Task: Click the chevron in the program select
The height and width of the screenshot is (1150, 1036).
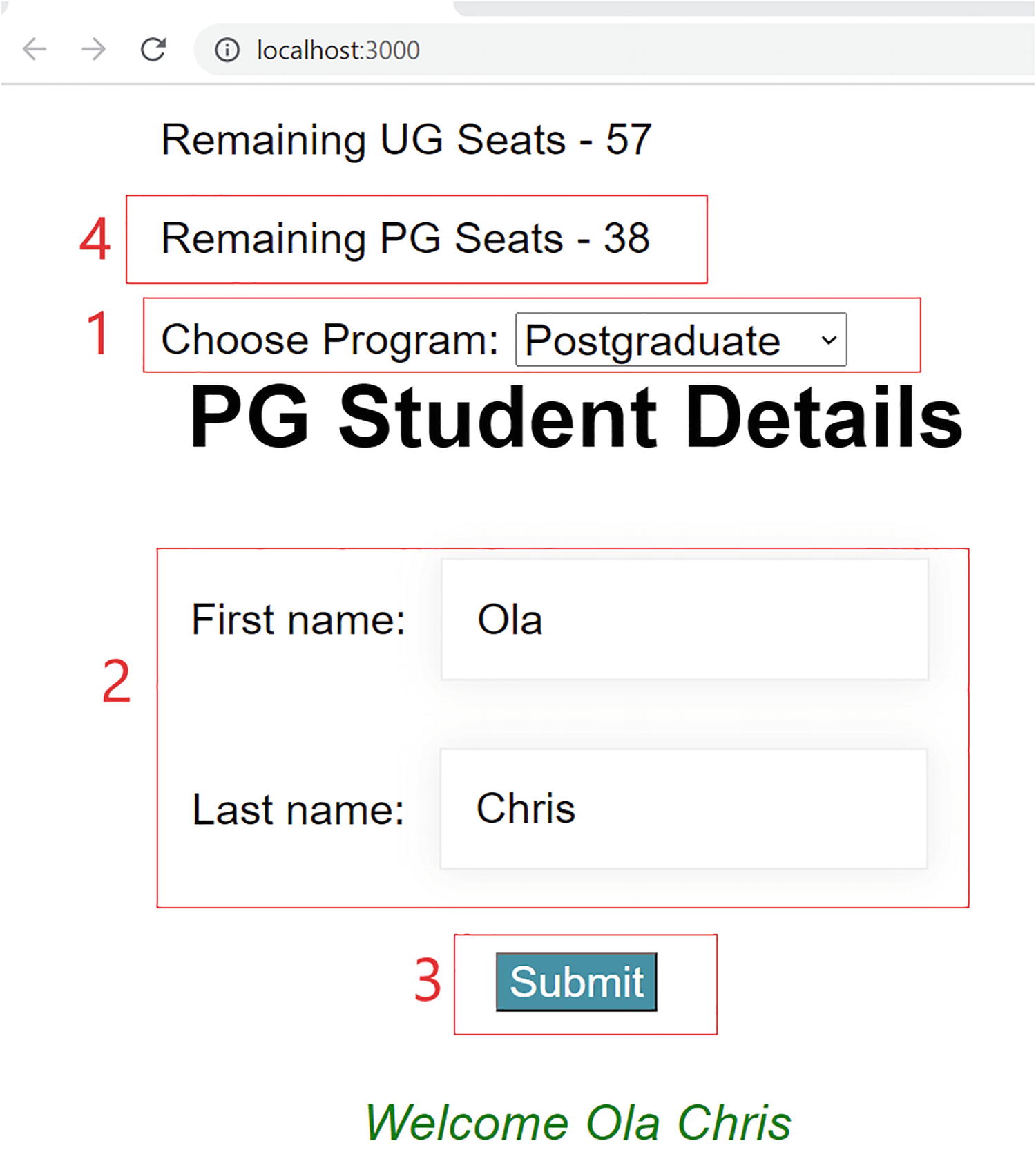Action: click(x=829, y=340)
